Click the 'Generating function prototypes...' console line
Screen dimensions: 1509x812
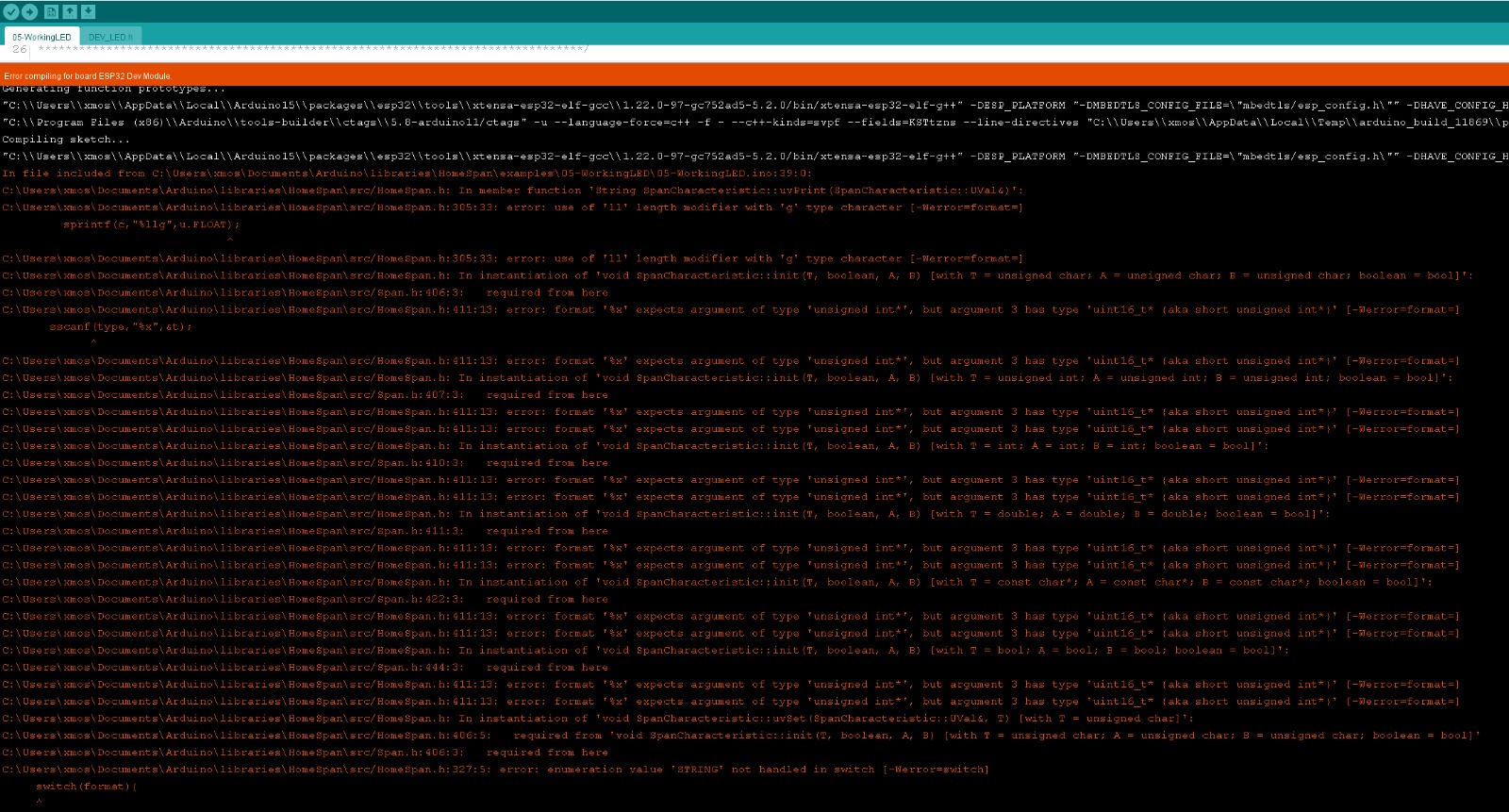tap(113, 89)
